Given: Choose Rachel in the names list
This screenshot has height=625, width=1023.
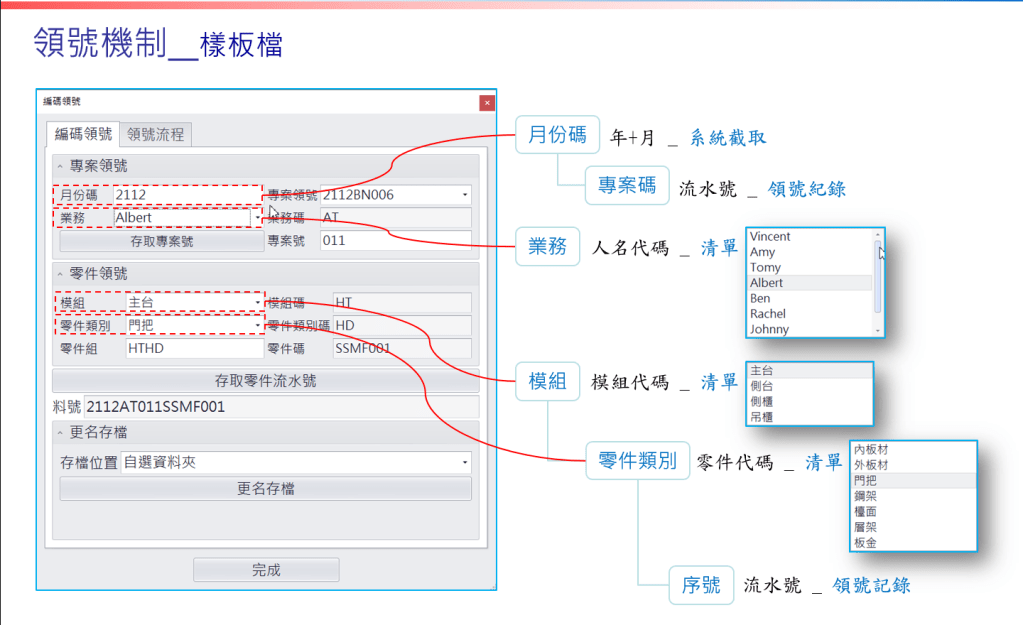Looking at the screenshot, I should click(x=768, y=314).
